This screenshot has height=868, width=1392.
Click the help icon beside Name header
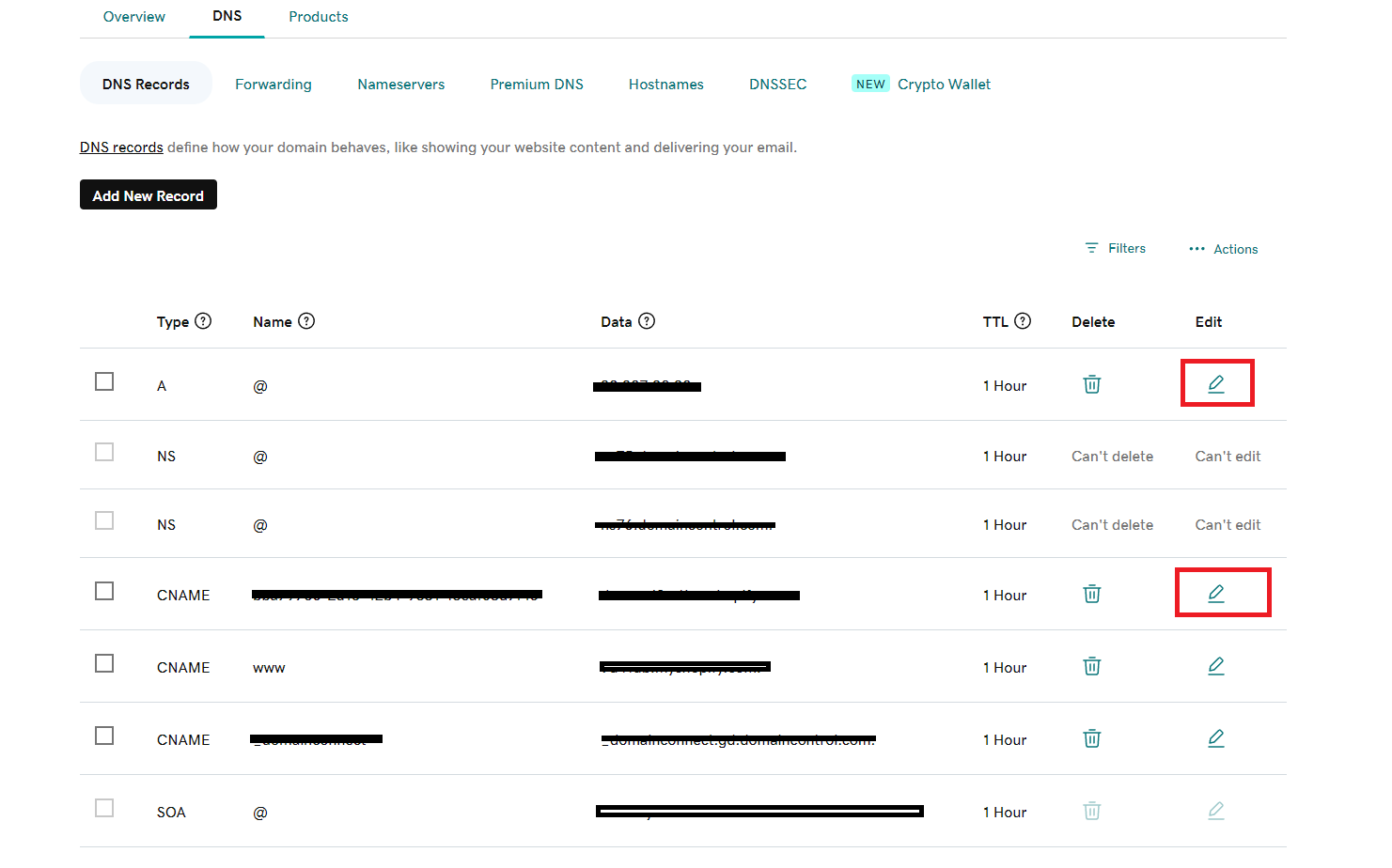pos(306,321)
